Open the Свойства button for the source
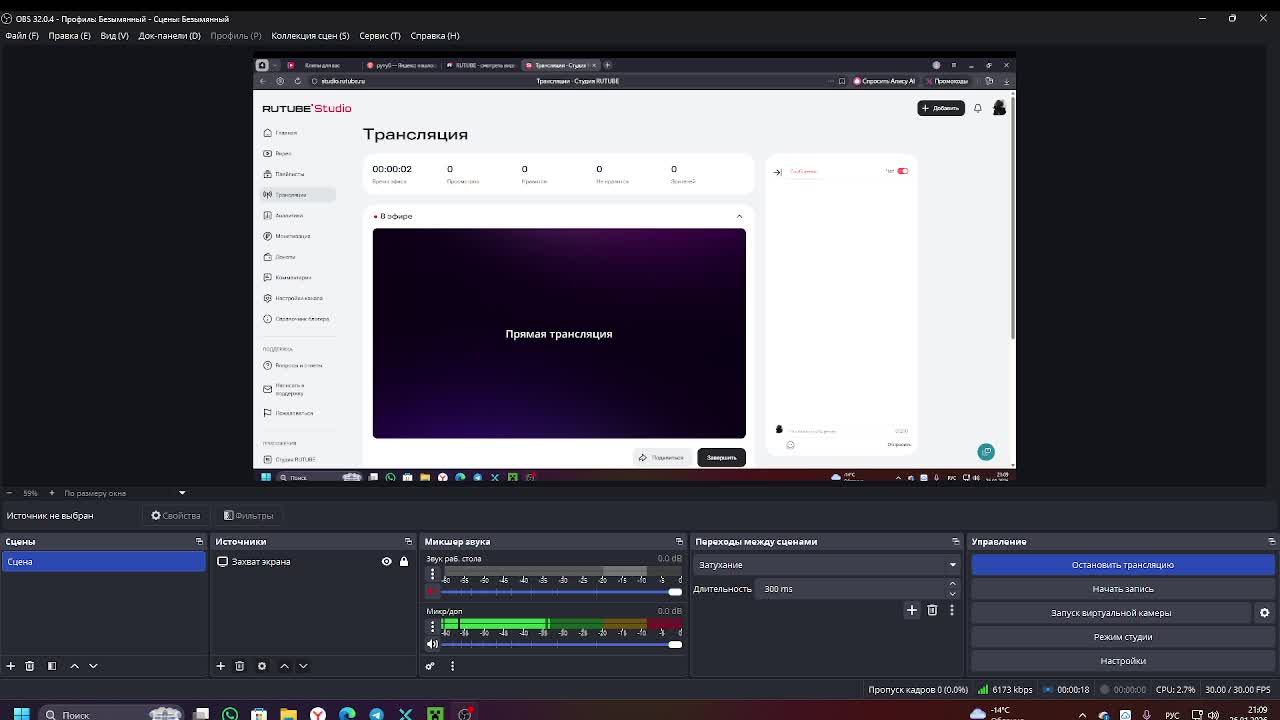 click(176, 516)
